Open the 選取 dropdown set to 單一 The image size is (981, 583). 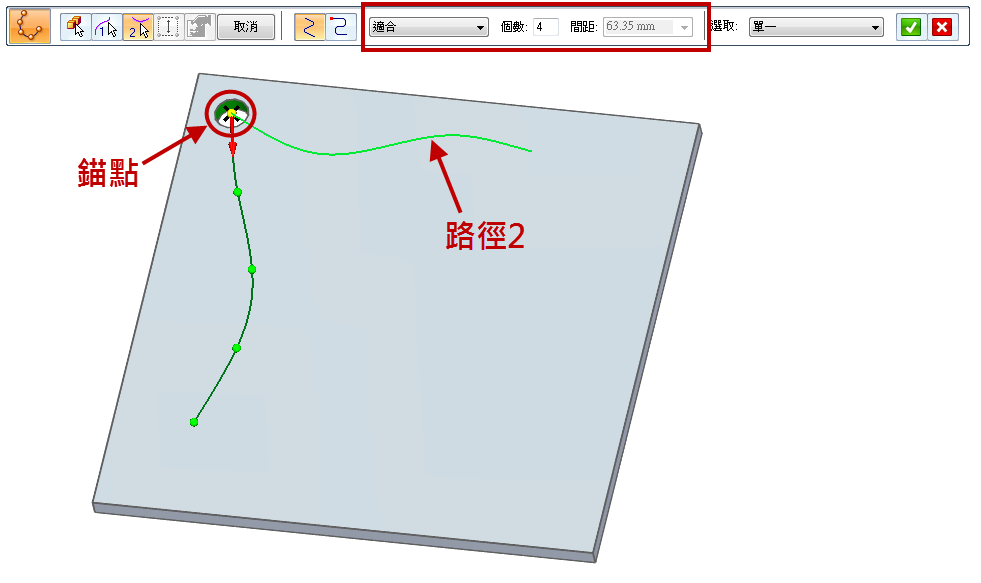(816, 27)
